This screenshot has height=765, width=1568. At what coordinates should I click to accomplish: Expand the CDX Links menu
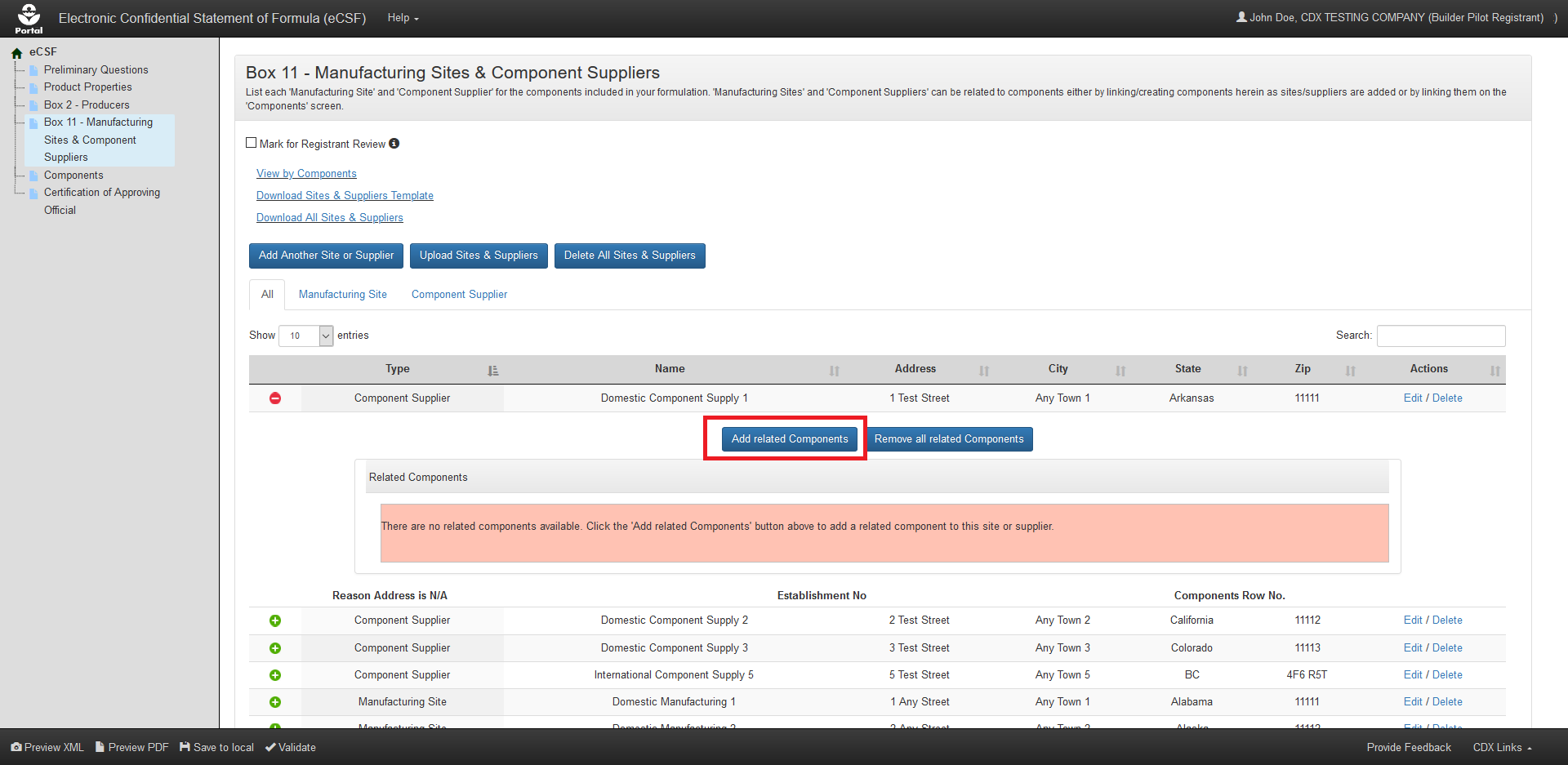[1501, 748]
